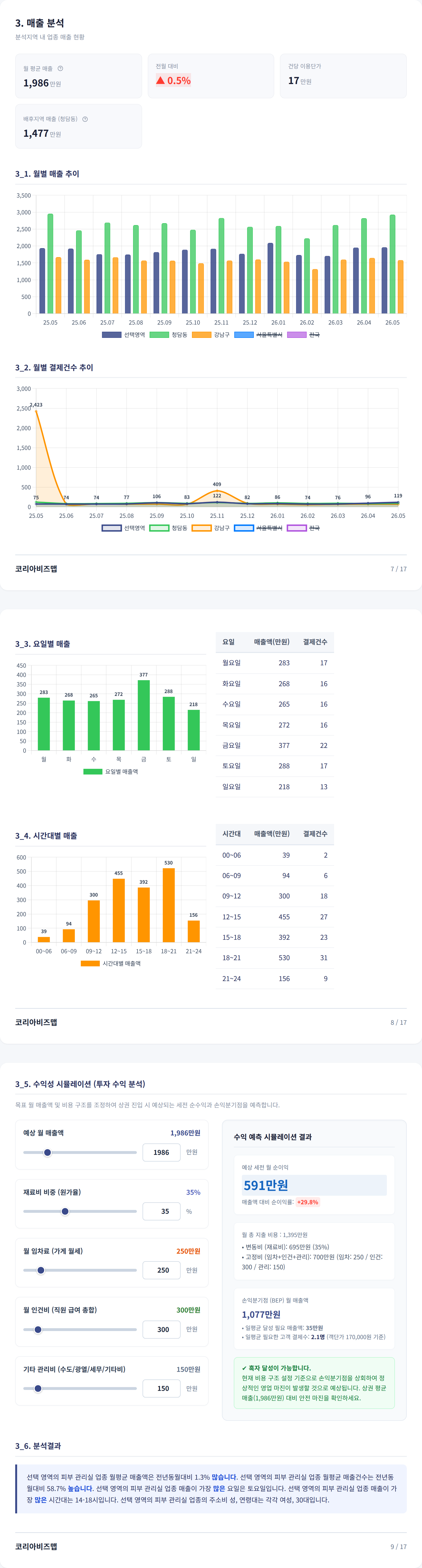This screenshot has width=422, height=1568.
Task: Toggle 선택영역 legend in 월별 매출 추이 chart
Action: (x=123, y=335)
